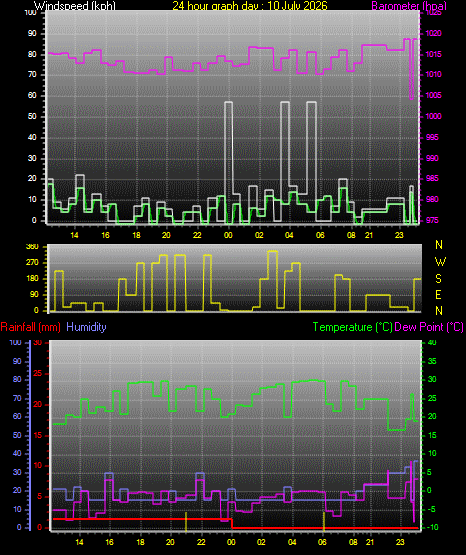This screenshot has width=466, height=555.
Task: Click the E compass direction label
Action: pyautogui.click(x=438, y=294)
